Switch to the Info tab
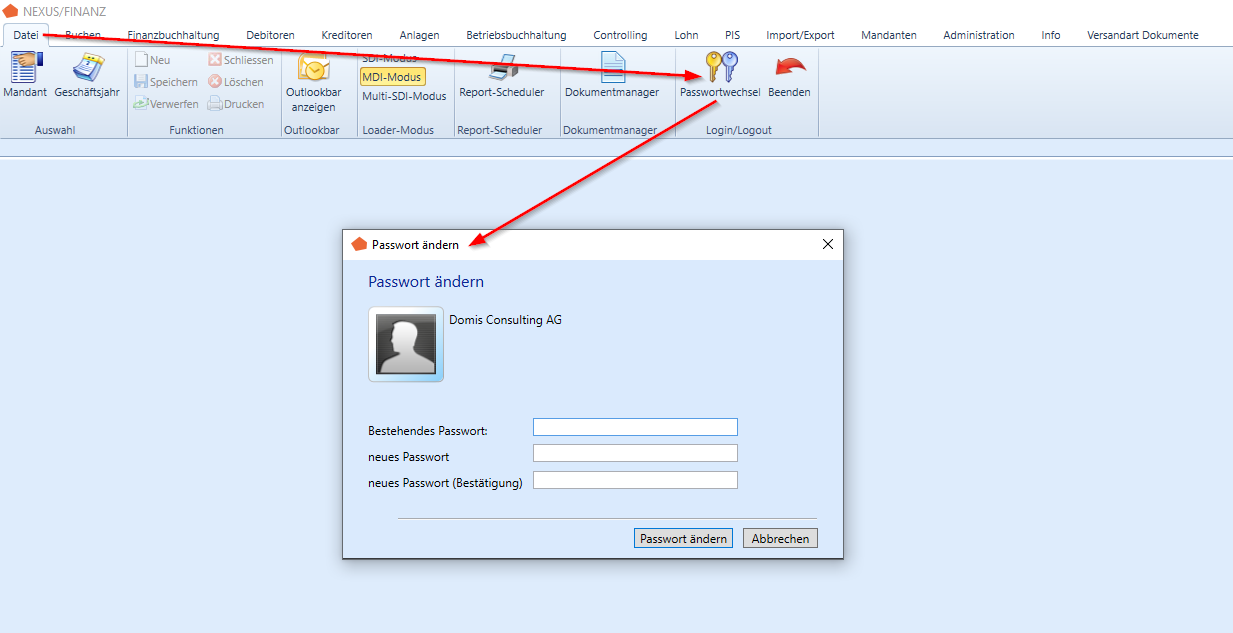The height and width of the screenshot is (633, 1233). (x=1051, y=35)
